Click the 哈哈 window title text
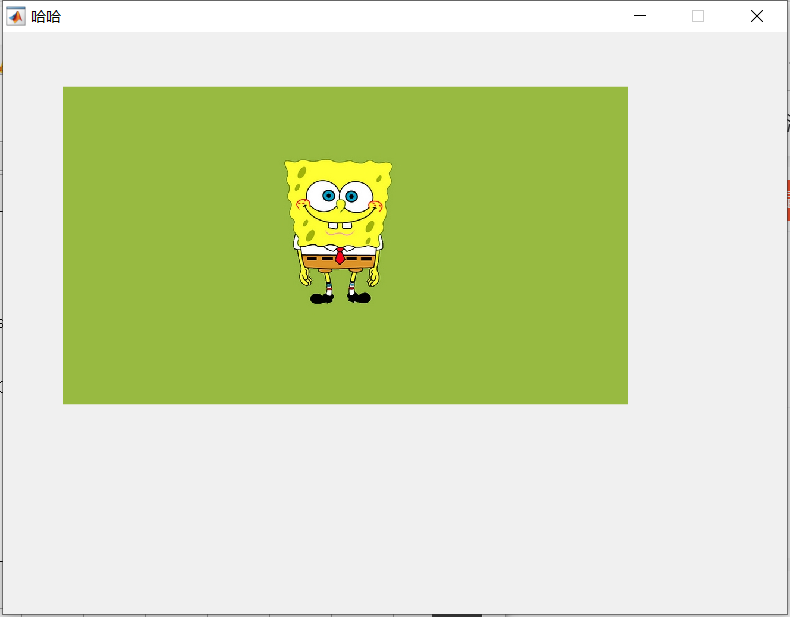790x617 pixels. pyautogui.click(x=46, y=17)
